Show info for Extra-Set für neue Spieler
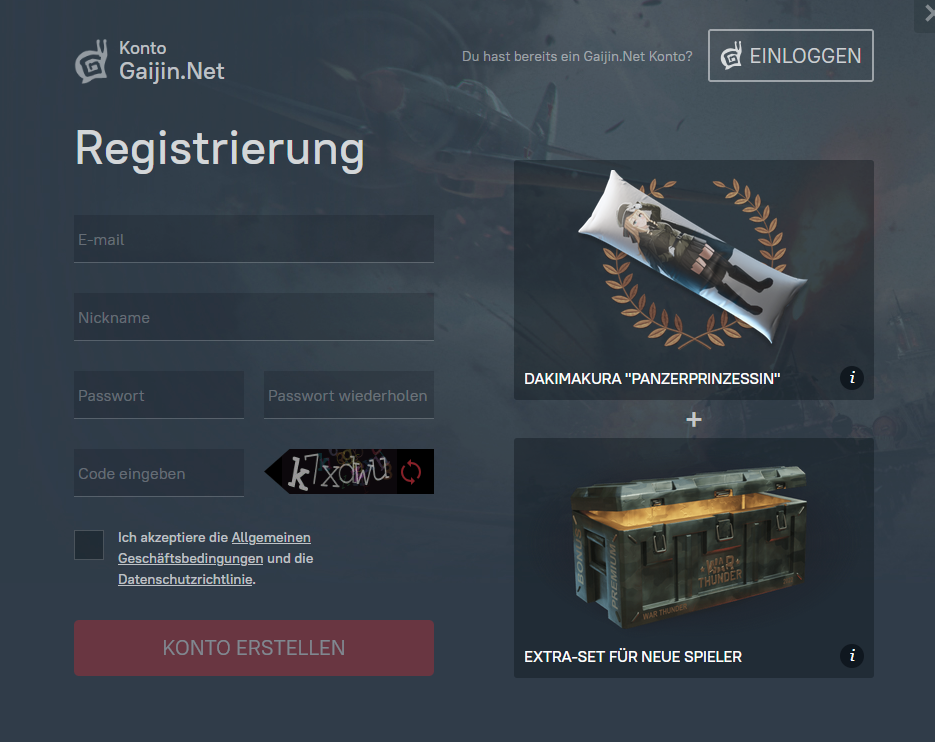 [x=852, y=656]
